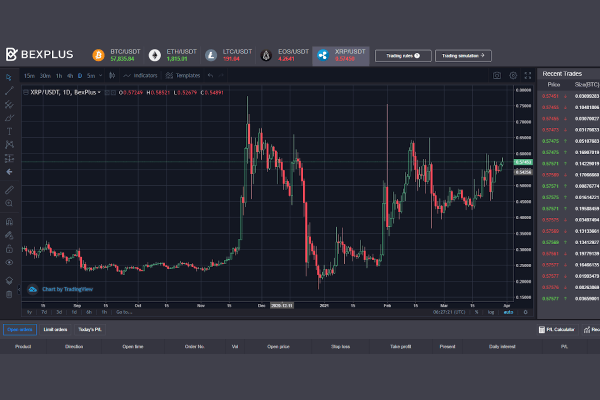Open the Trading simulation button
Image resolution: width=600 pixels, height=400 pixels.
coord(463,56)
